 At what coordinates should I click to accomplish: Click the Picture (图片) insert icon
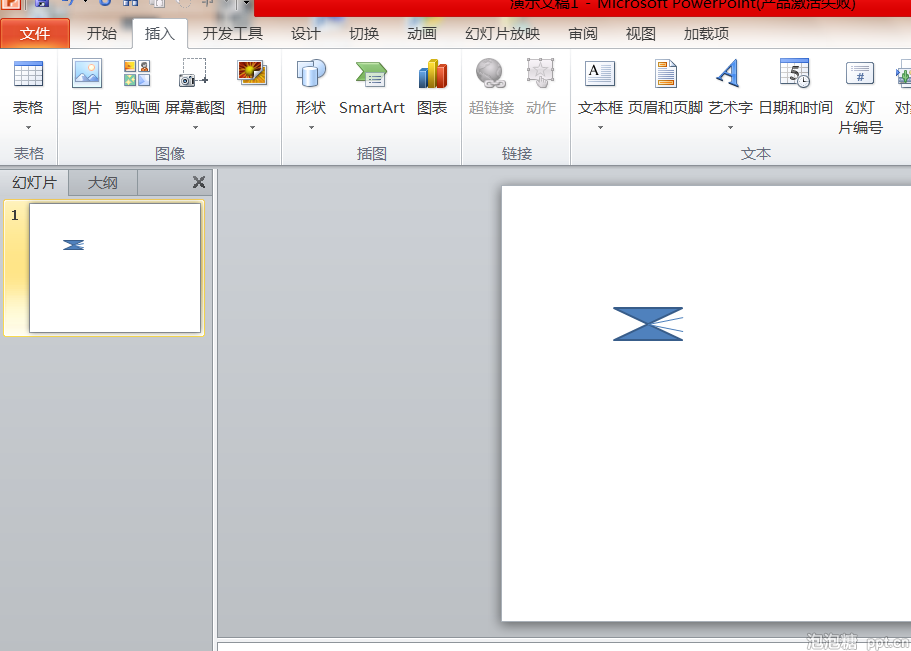[x=87, y=75]
